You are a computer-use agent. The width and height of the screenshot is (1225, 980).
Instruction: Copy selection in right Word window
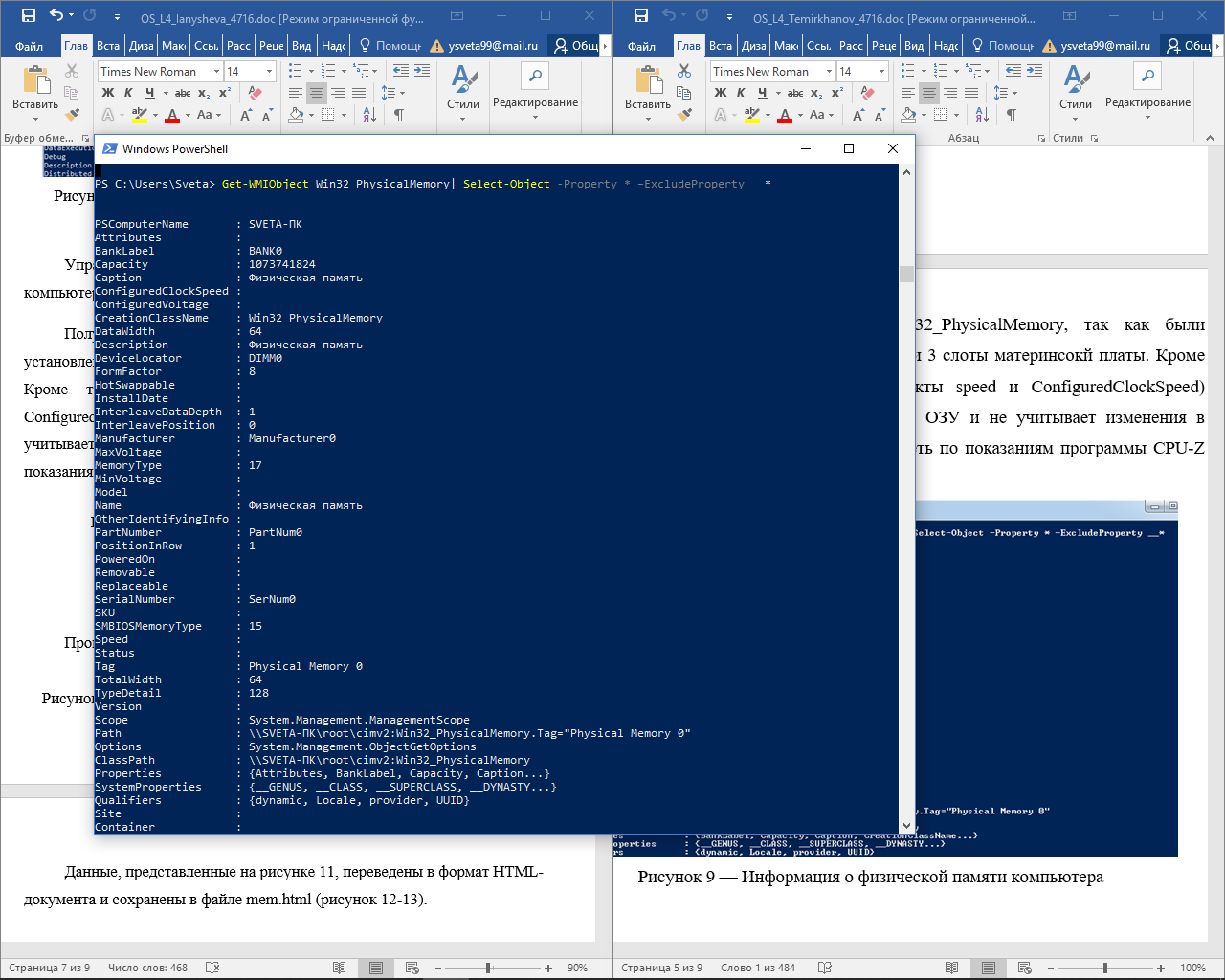click(x=684, y=93)
